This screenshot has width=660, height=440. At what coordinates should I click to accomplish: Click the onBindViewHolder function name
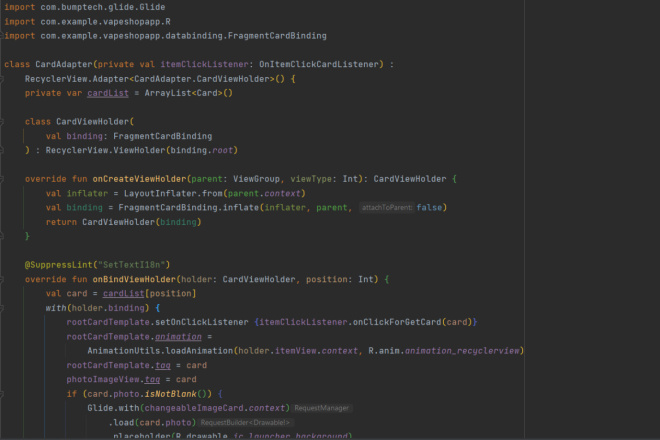pos(134,279)
